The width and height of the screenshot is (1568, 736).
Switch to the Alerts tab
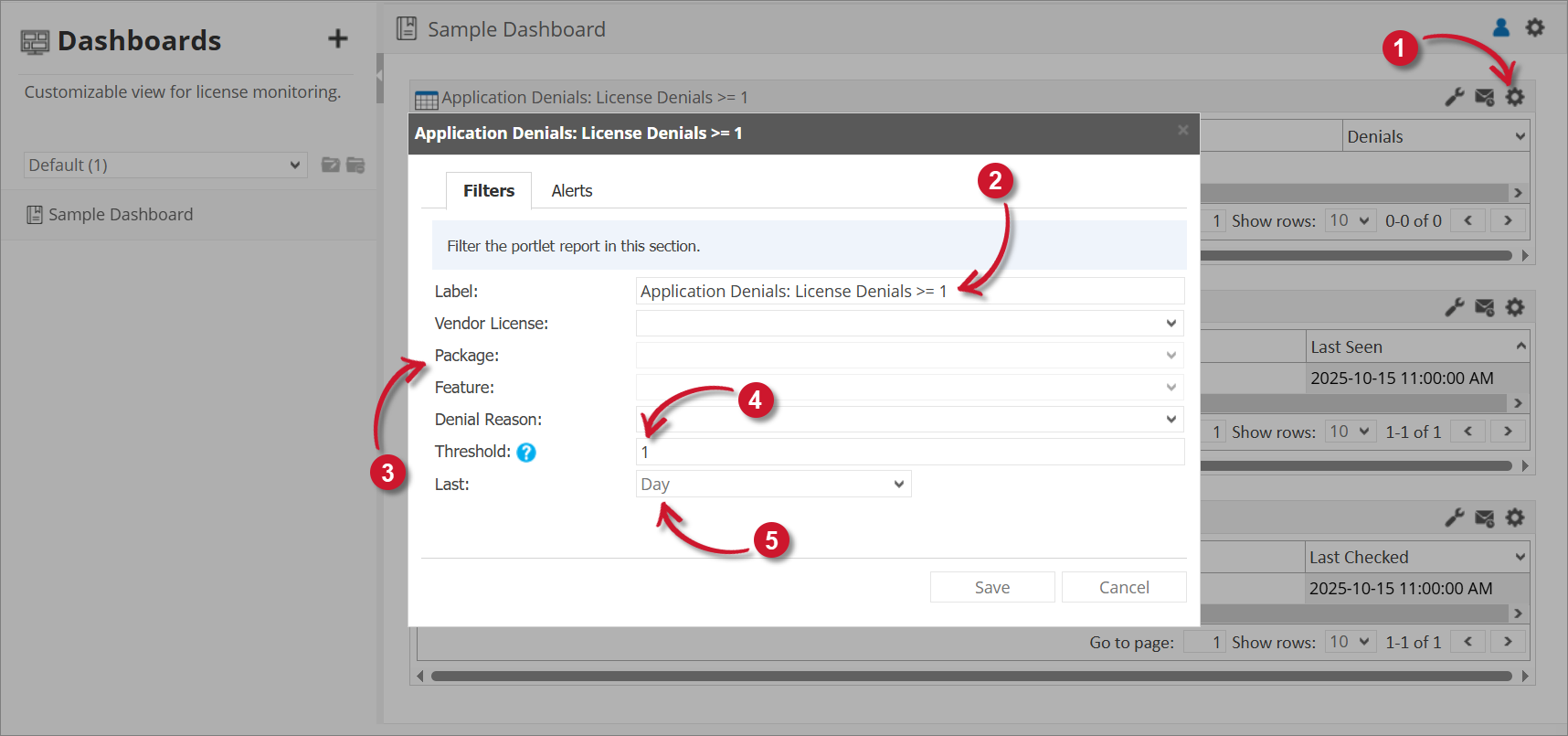tap(572, 190)
